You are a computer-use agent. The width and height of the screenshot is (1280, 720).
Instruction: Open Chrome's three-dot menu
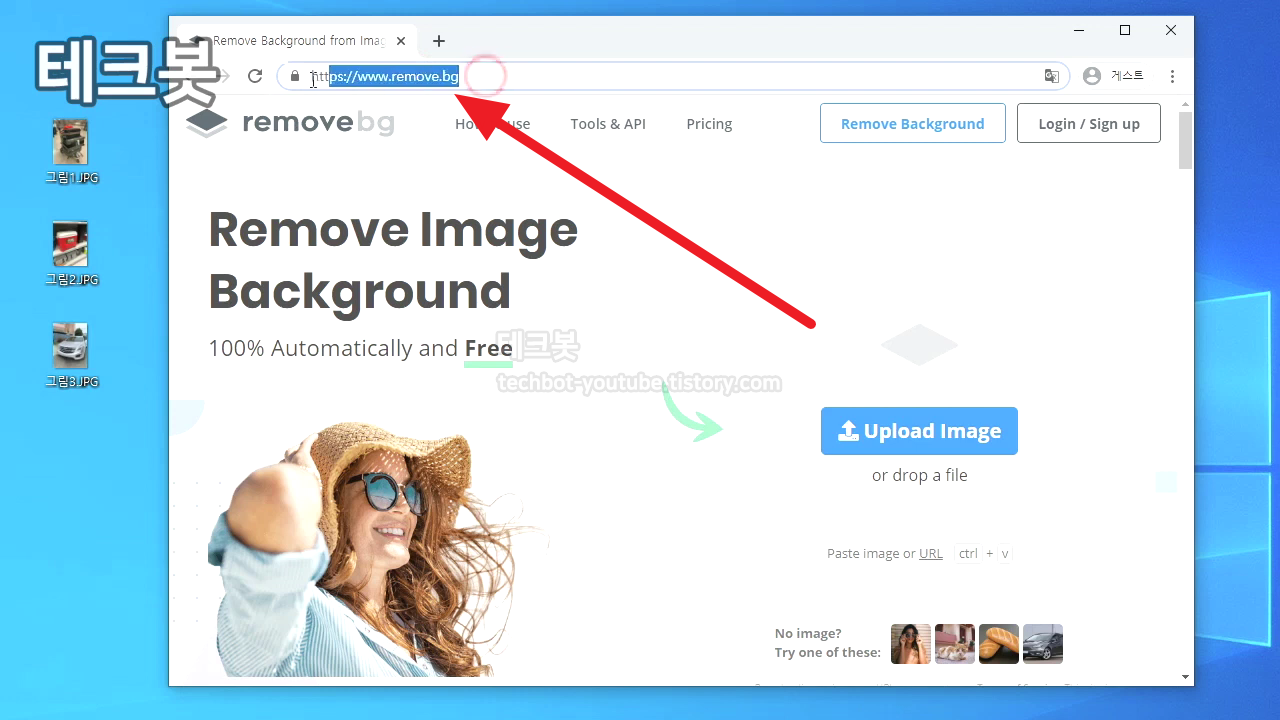(1172, 76)
